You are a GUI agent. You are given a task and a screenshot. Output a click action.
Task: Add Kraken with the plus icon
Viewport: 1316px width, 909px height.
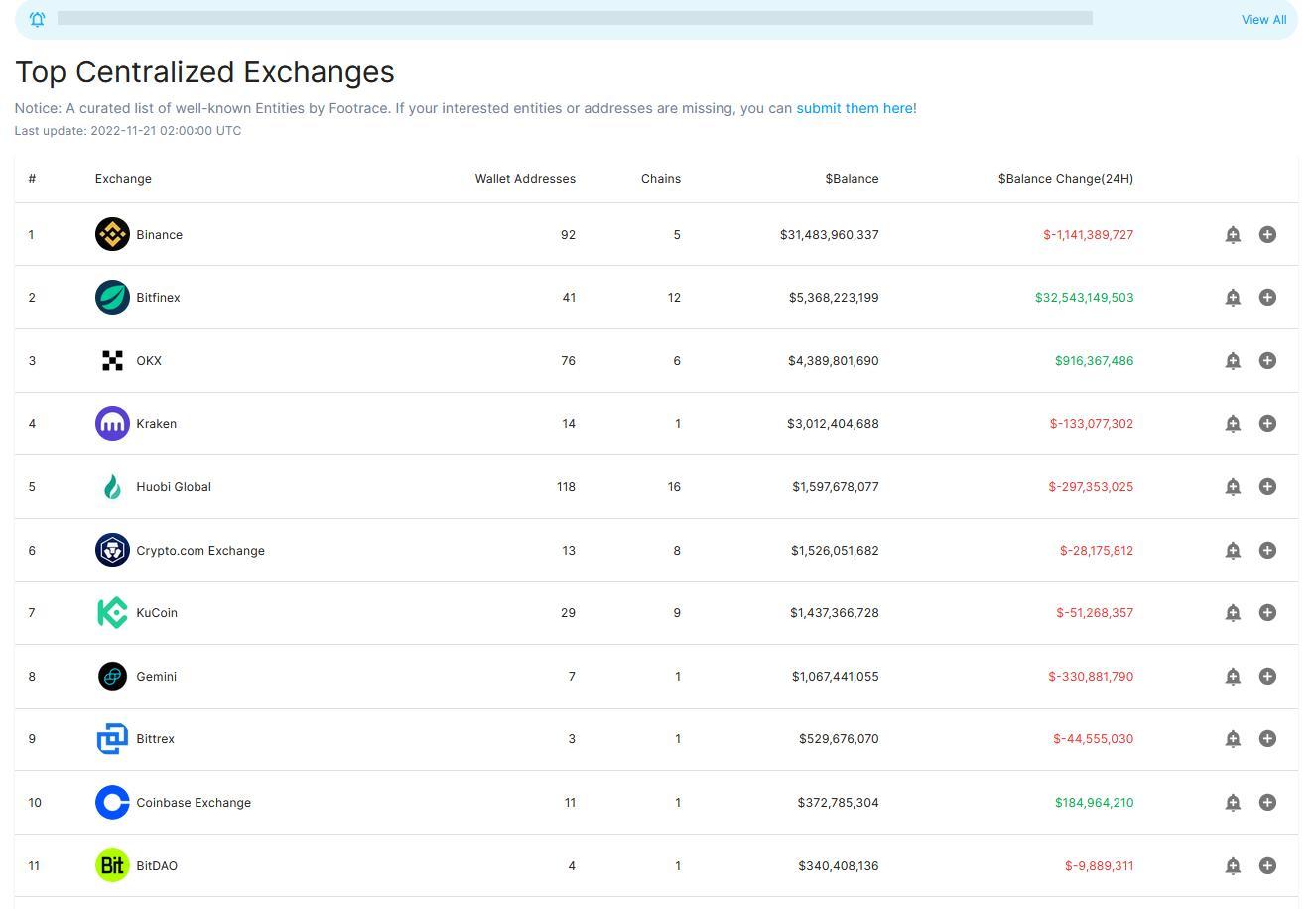coord(1267,424)
